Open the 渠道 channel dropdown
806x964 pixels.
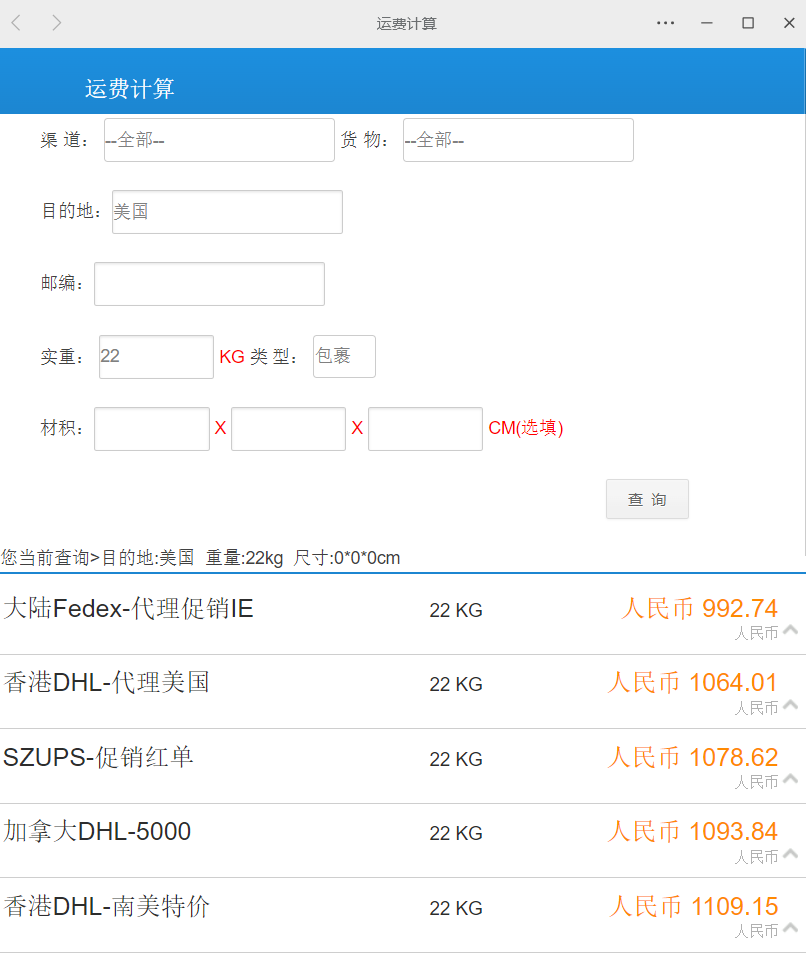click(219, 140)
